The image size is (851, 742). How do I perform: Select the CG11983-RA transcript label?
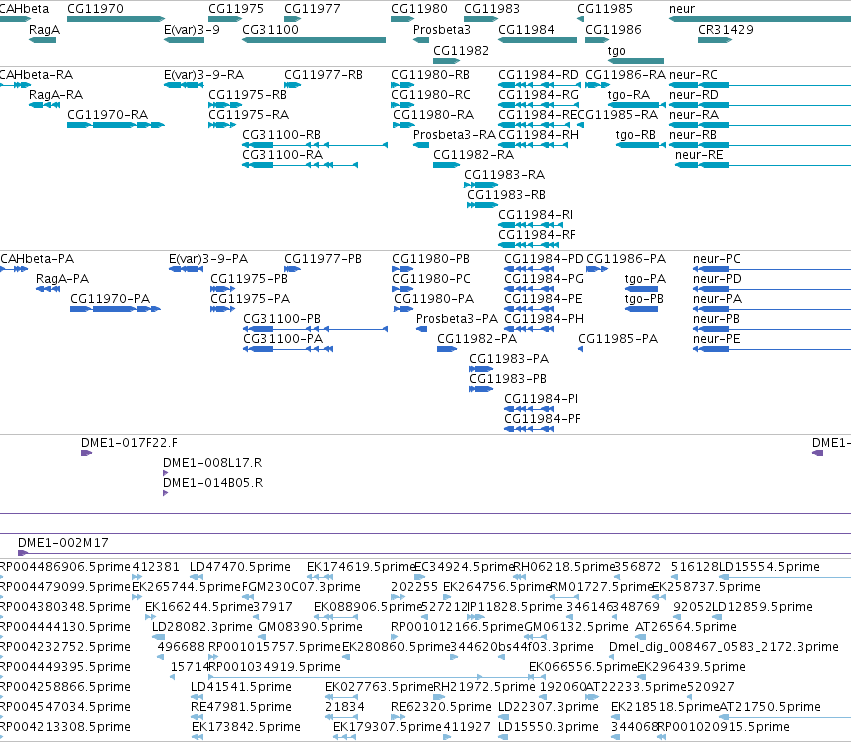coord(504,175)
